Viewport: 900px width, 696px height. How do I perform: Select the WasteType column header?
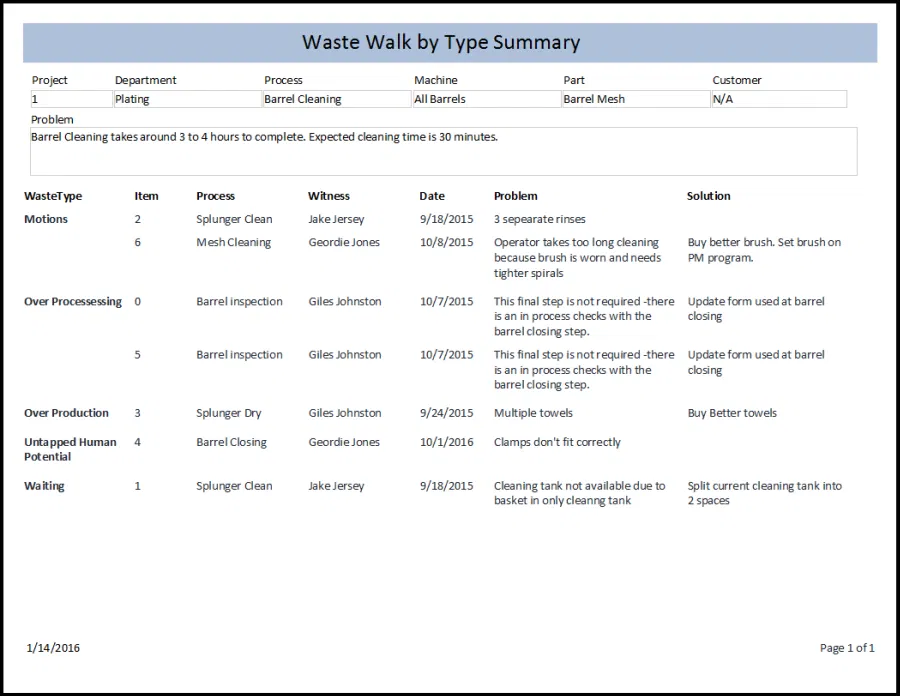tap(53, 196)
